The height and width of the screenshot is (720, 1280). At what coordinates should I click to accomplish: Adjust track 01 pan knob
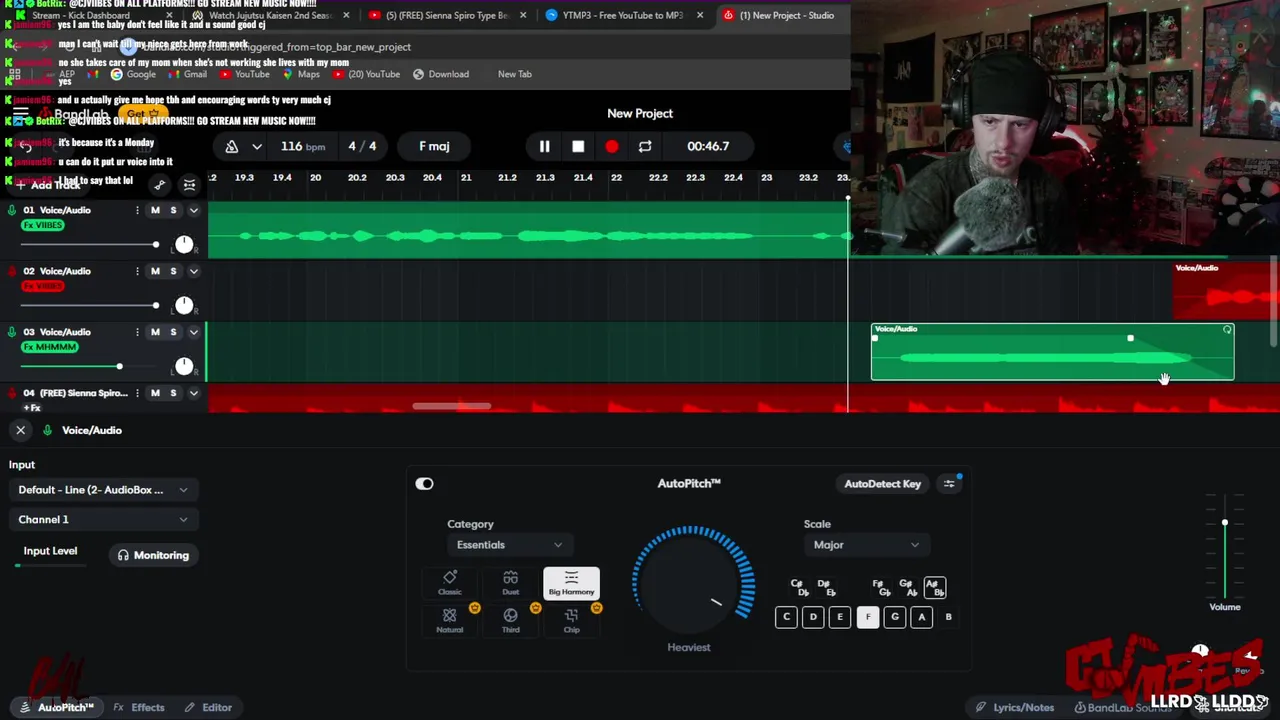pos(184,244)
